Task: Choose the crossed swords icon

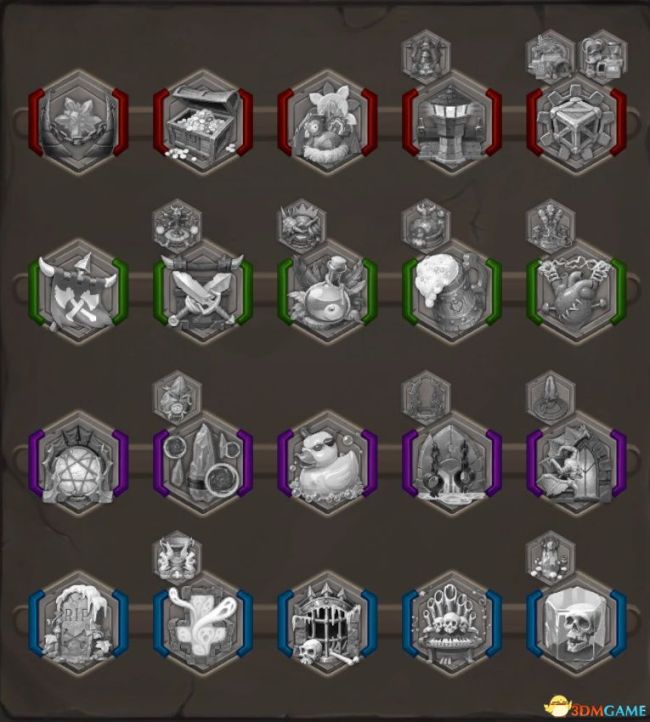Action: tap(203, 292)
